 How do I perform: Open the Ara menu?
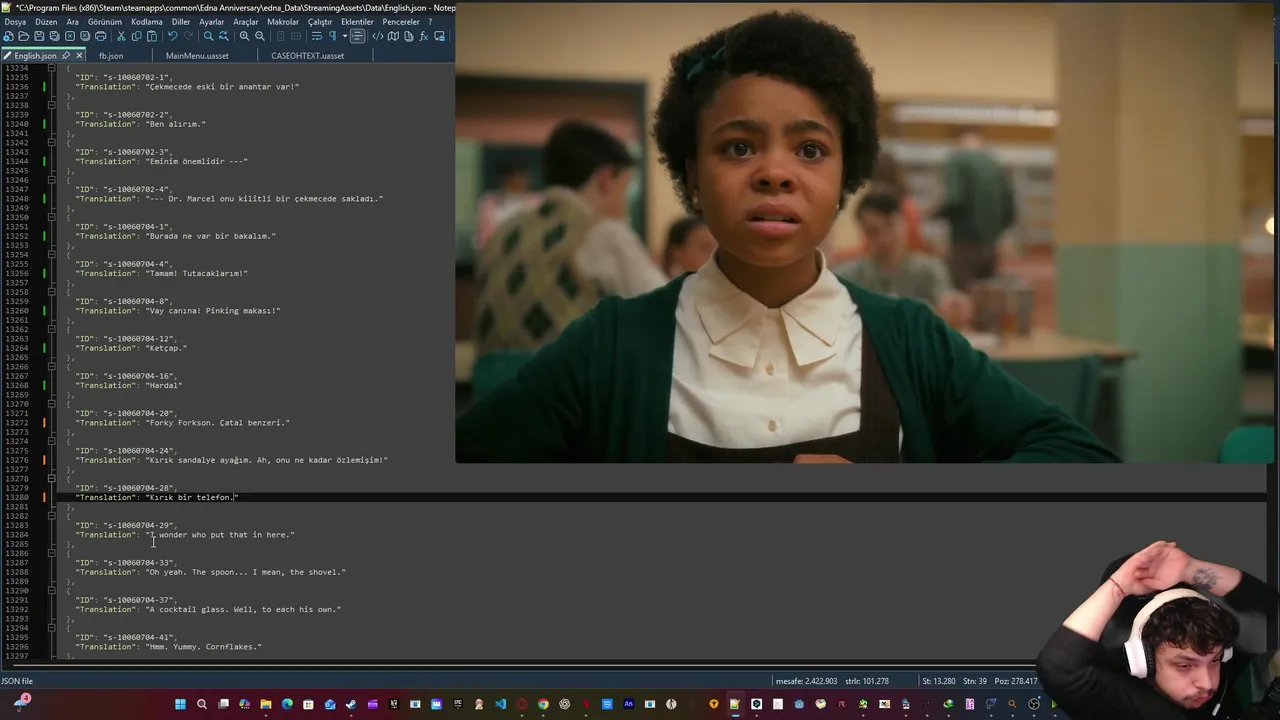tap(72, 22)
